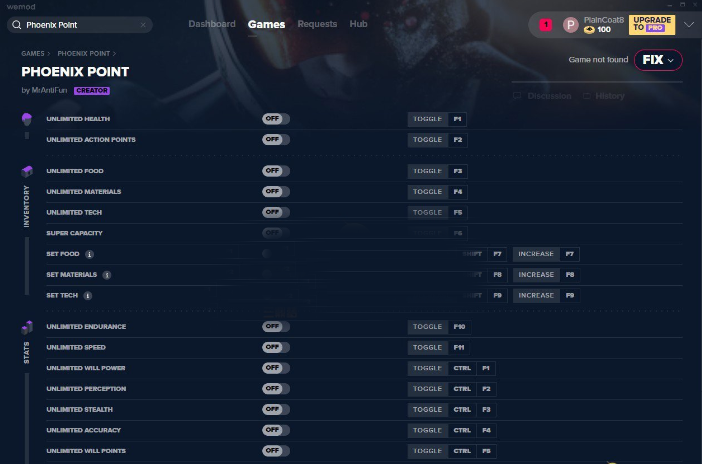This screenshot has height=464, width=702.
Task: Enable Unlimited Food switch
Action: [x=276, y=171]
